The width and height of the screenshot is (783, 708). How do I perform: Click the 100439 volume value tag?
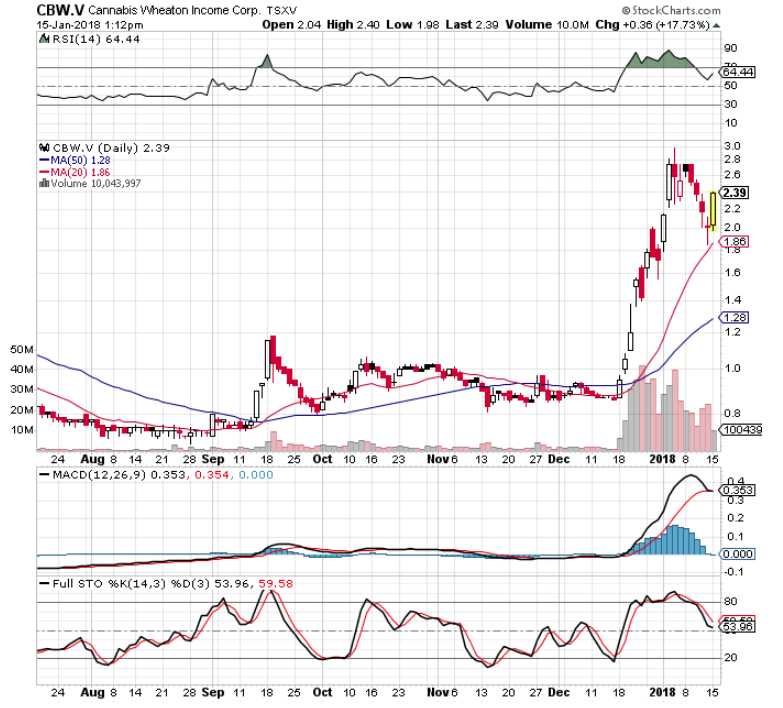pyautogui.click(x=738, y=430)
